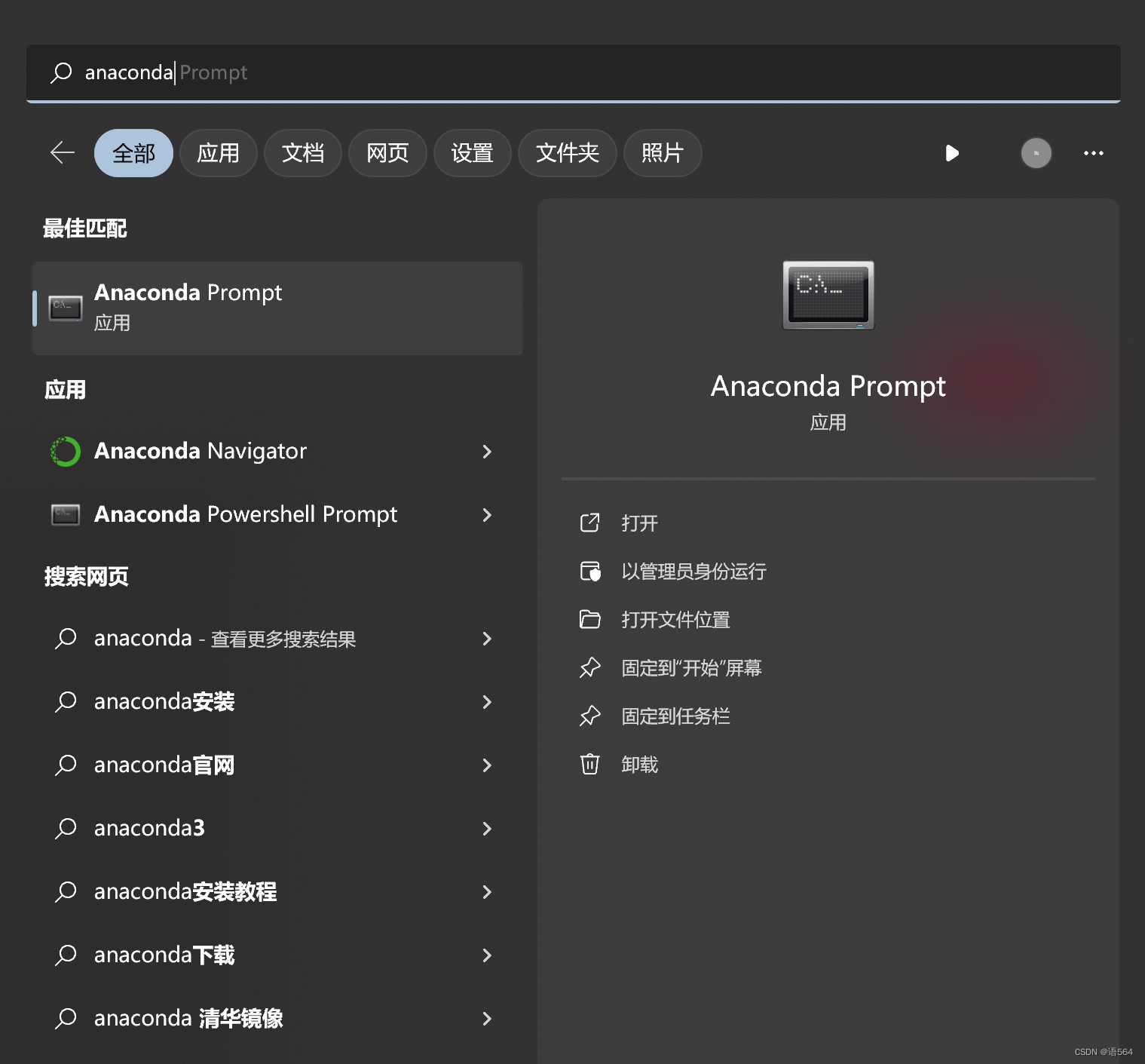Click the Anaconda Powershell Prompt terminal icon
This screenshot has height=1064, width=1145.
[x=66, y=515]
